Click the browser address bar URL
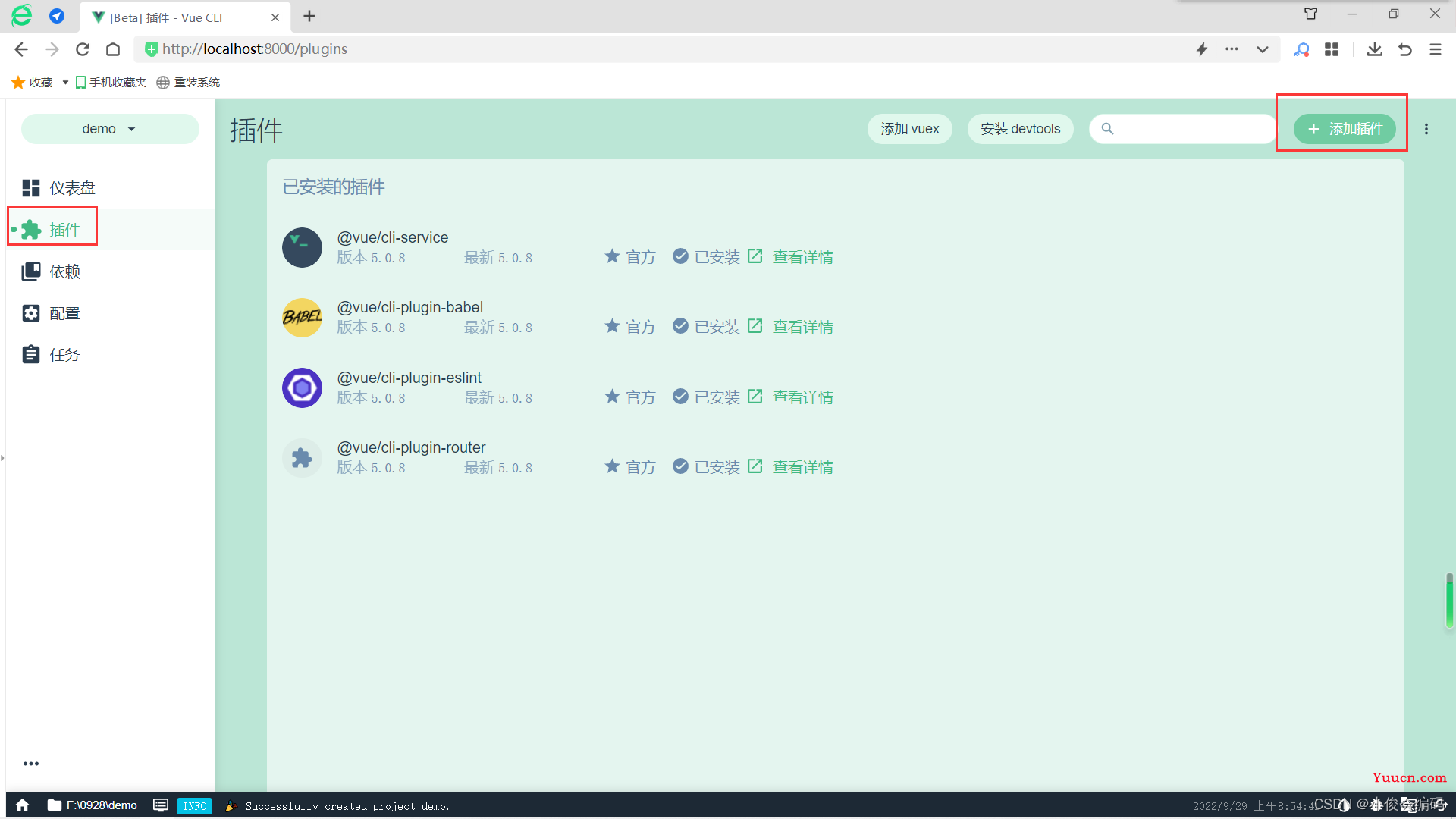Viewport: 1456px width, 819px height. point(254,49)
